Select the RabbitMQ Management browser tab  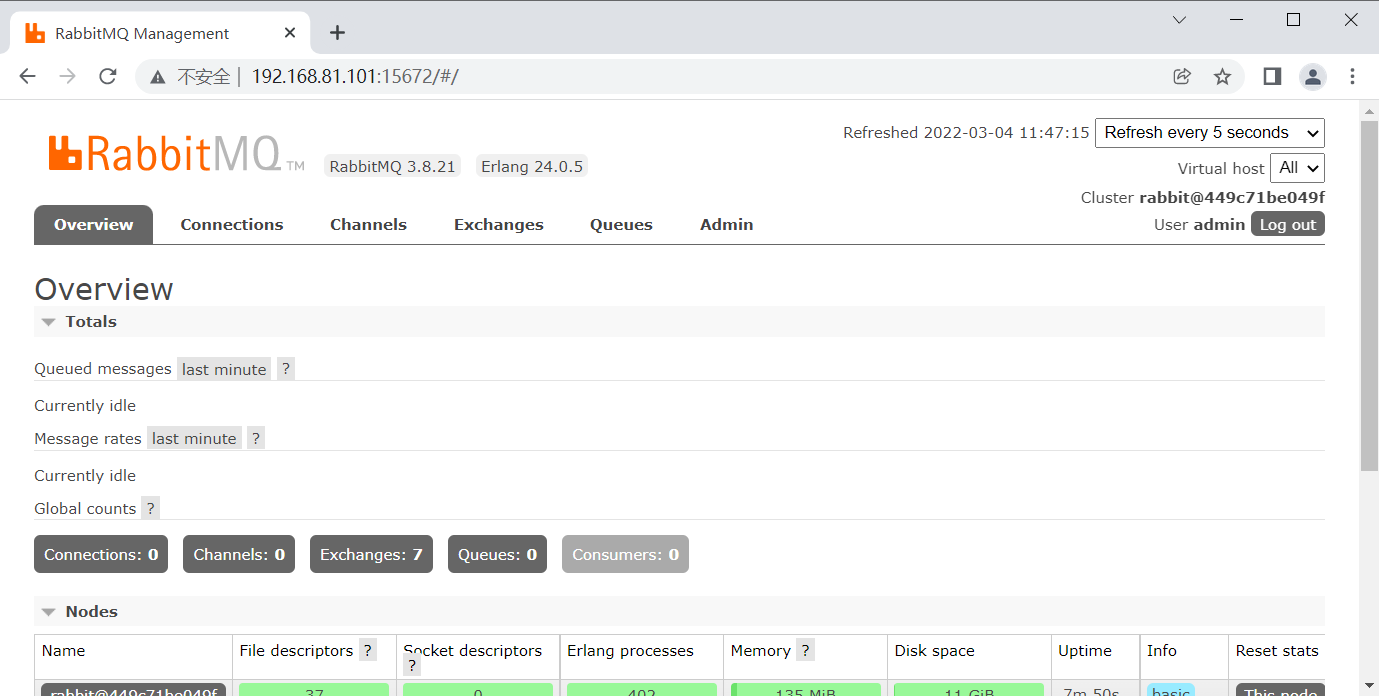pos(160,33)
